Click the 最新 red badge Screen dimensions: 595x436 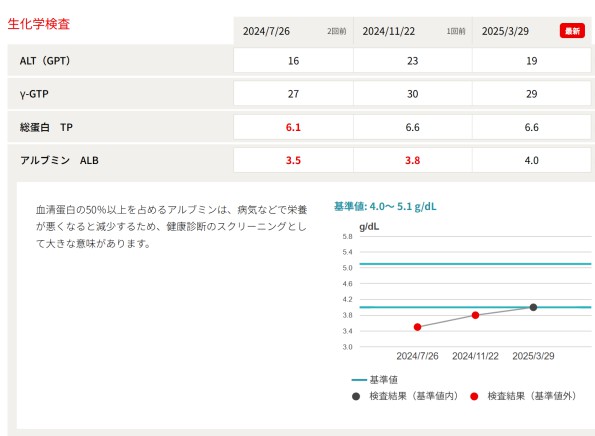(572, 31)
